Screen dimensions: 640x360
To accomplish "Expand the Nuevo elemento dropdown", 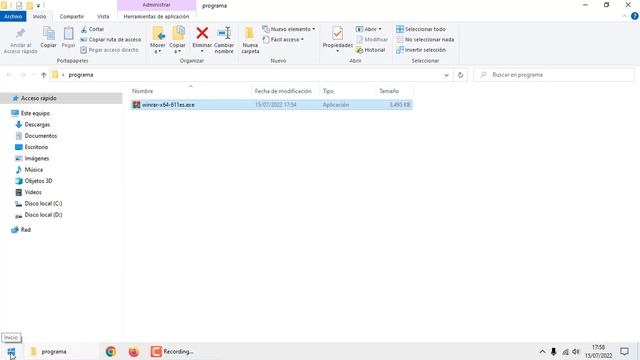I will pyautogui.click(x=289, y=29).
